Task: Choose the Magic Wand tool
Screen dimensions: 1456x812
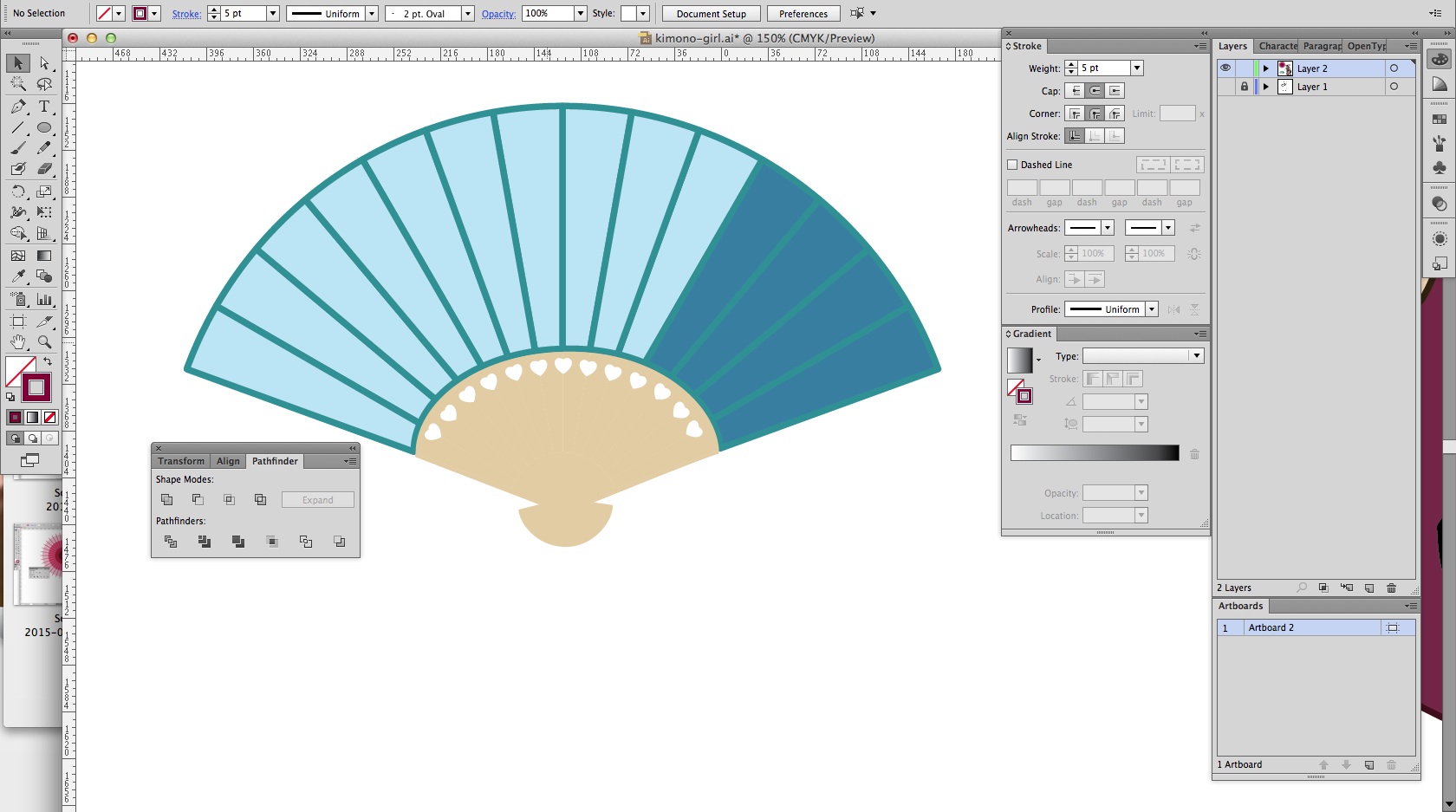Action: [18, 84]
